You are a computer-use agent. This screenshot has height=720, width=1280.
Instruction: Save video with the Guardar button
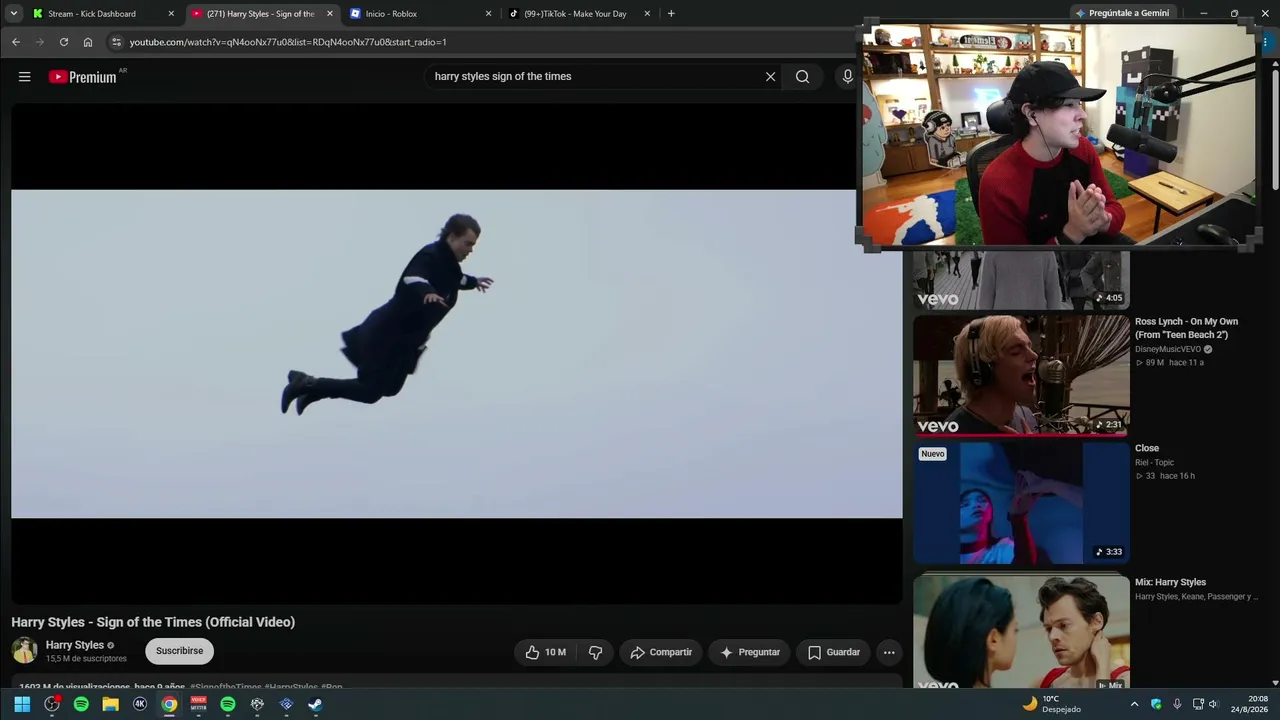834,652
